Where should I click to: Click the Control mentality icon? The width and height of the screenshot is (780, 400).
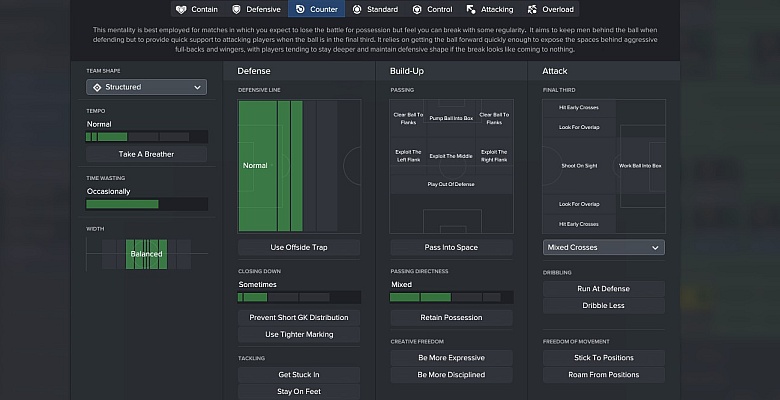tap(417, 9)
